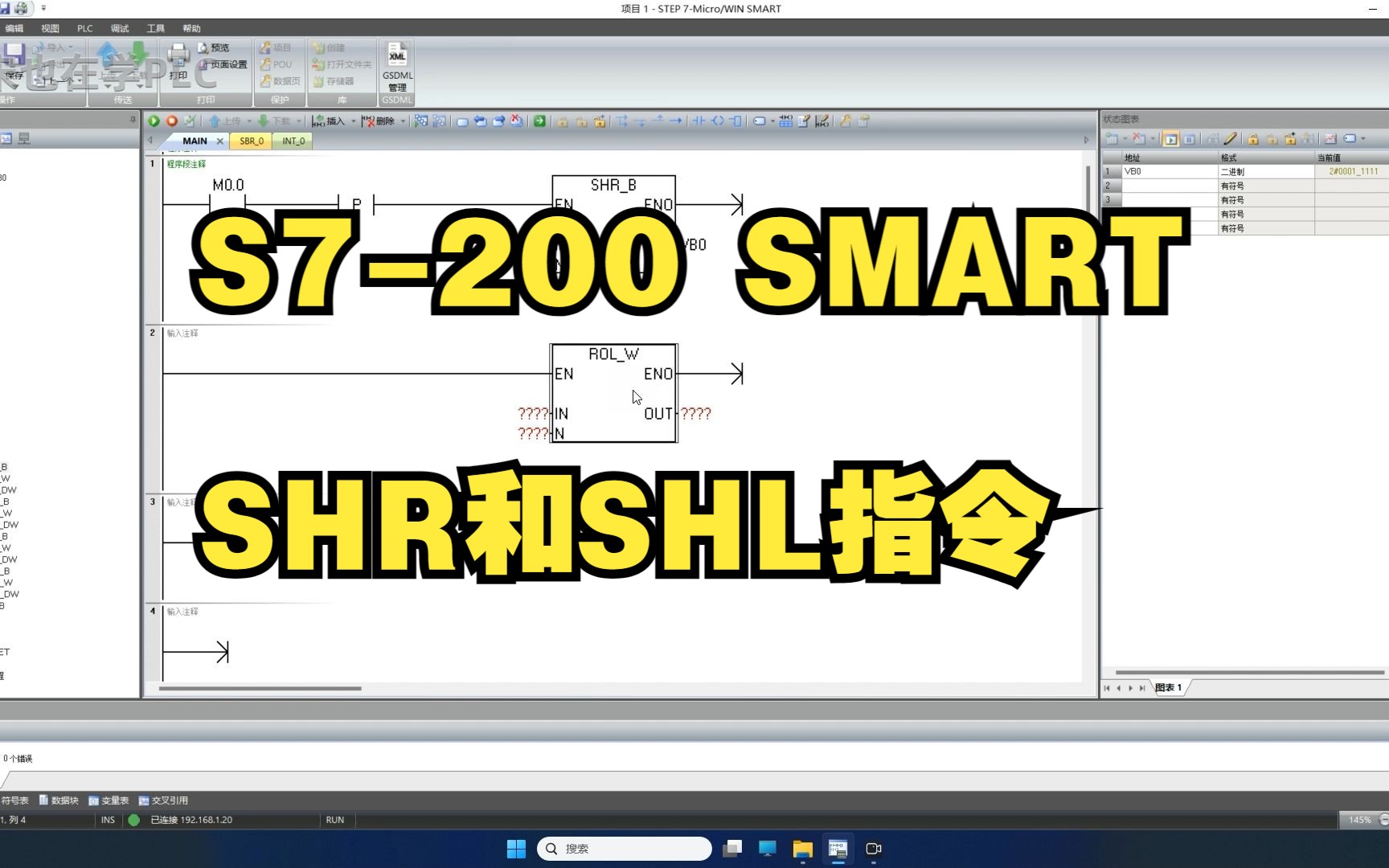Click the Windows Start button on taskbar
Screen dimensions: 1389x868
tap(516, 849)
